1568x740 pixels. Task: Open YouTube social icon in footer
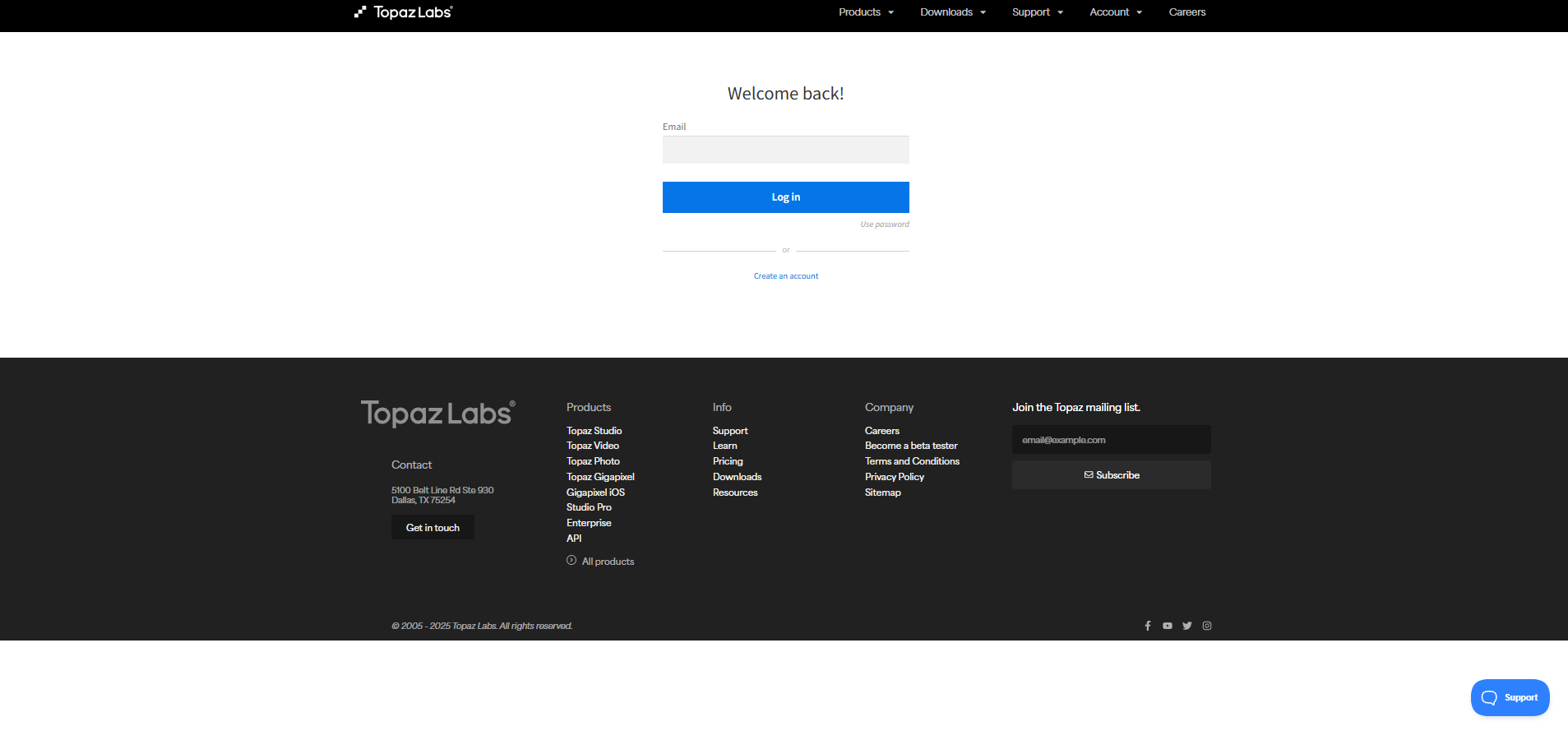(1168, 626)
